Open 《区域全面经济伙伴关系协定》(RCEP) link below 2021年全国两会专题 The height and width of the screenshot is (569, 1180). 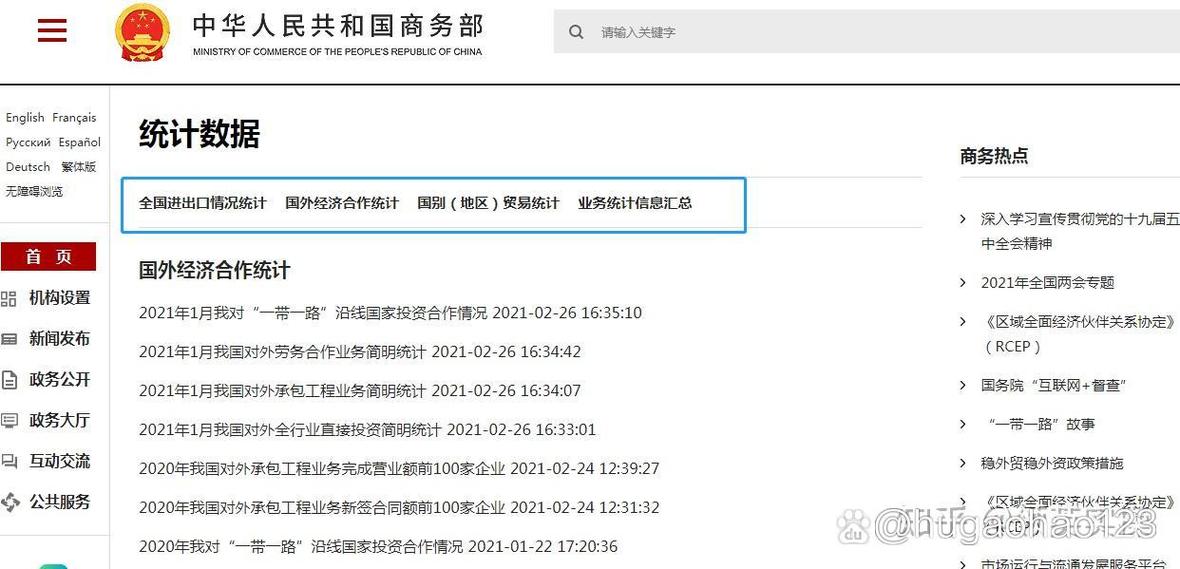1078,334
